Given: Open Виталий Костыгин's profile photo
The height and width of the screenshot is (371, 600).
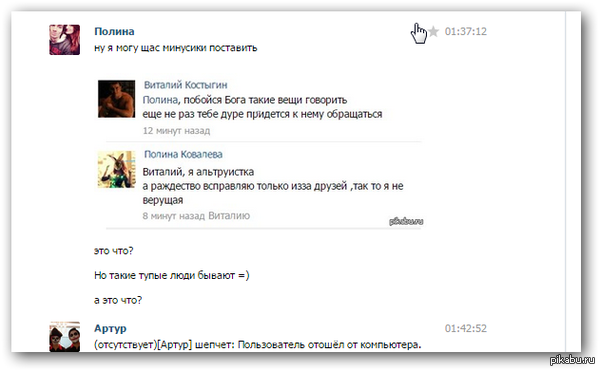Looking at the screenshot, I should (x=116, y=99).
